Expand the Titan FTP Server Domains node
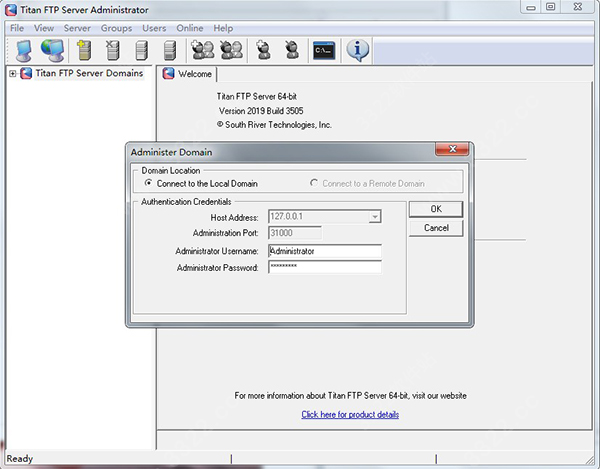 [x=13, y=73]
